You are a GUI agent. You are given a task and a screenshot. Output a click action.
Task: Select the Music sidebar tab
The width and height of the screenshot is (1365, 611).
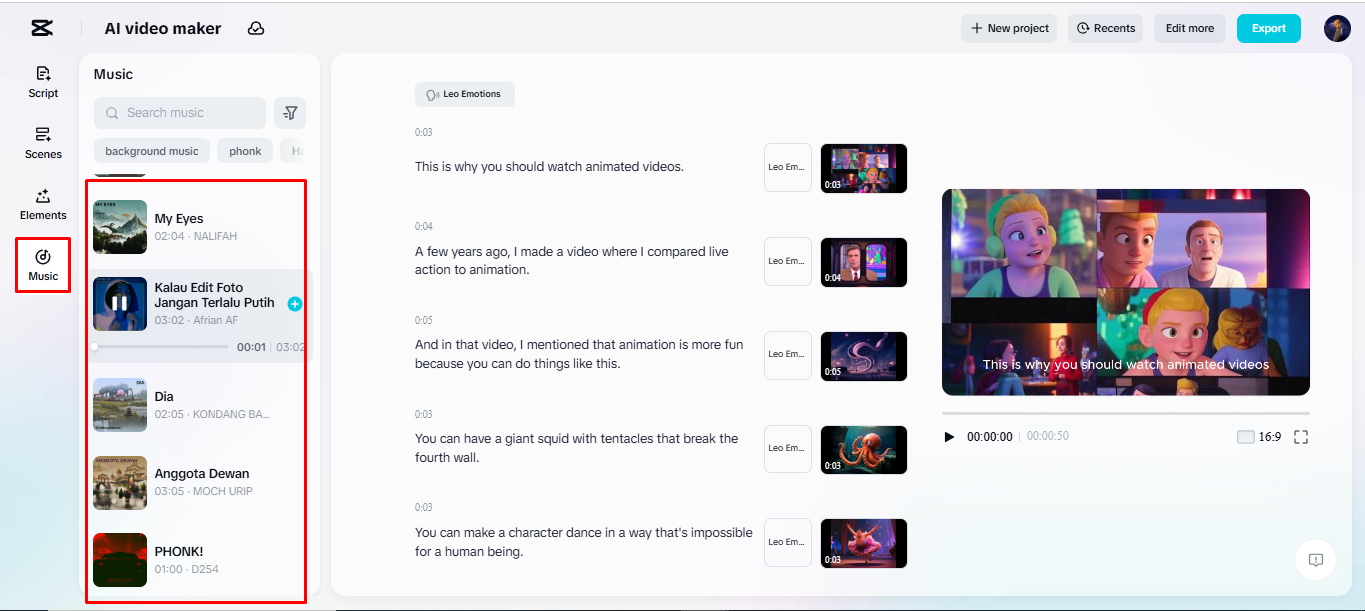point(43,265)
